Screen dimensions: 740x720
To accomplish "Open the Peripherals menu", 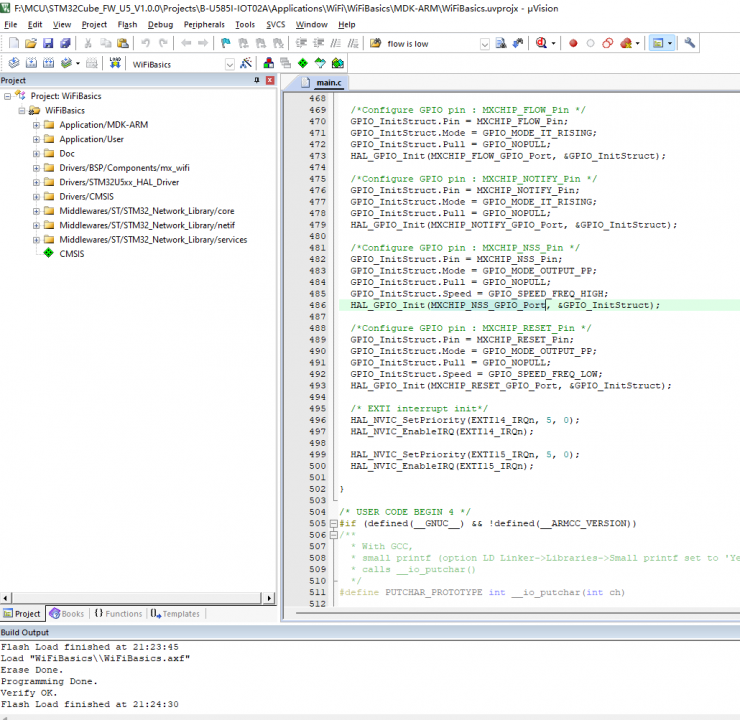I will pos(204,25).
